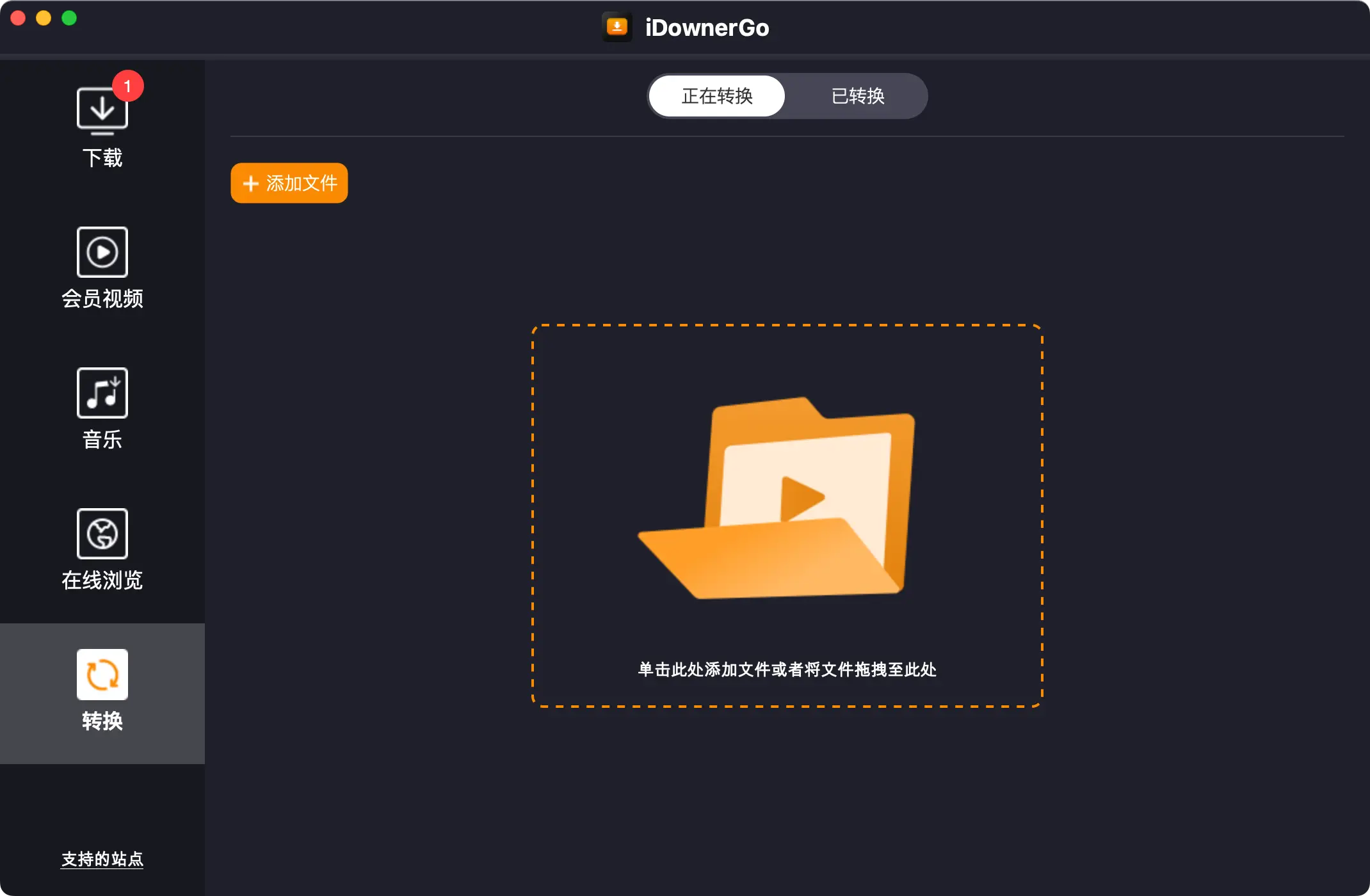Click the 转换 label in sidebar
The width and height of the screenshot is (1370, 896).
(102, 721)
